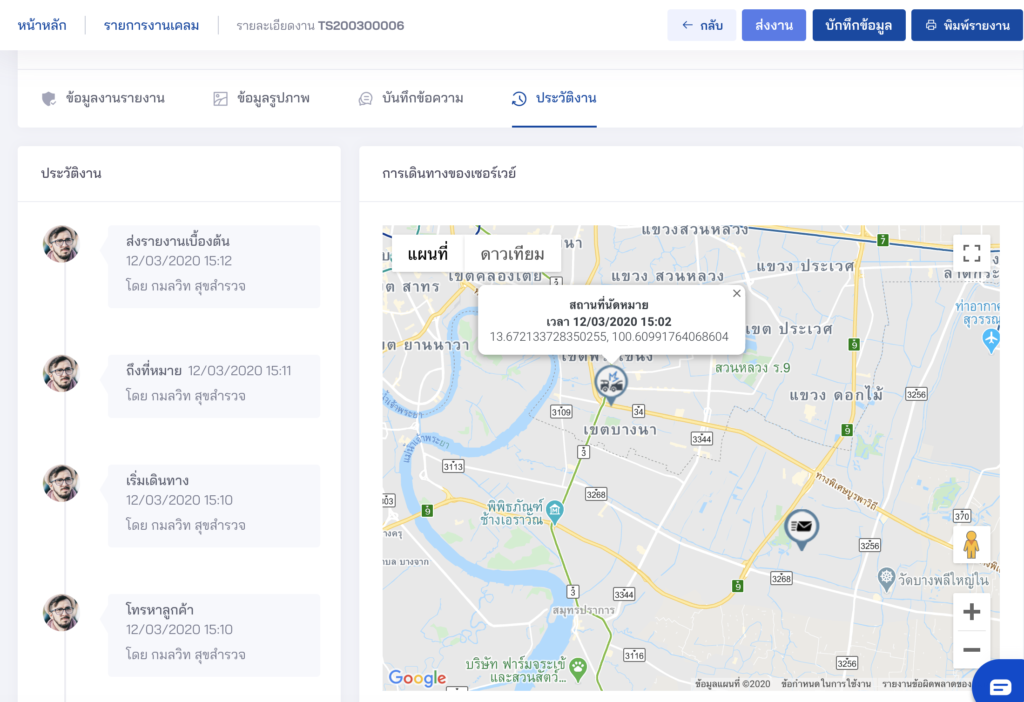Click the พิมพ์รายงาน print button
This screenshot has height=702, width=1024.
(x=967, y=25)
